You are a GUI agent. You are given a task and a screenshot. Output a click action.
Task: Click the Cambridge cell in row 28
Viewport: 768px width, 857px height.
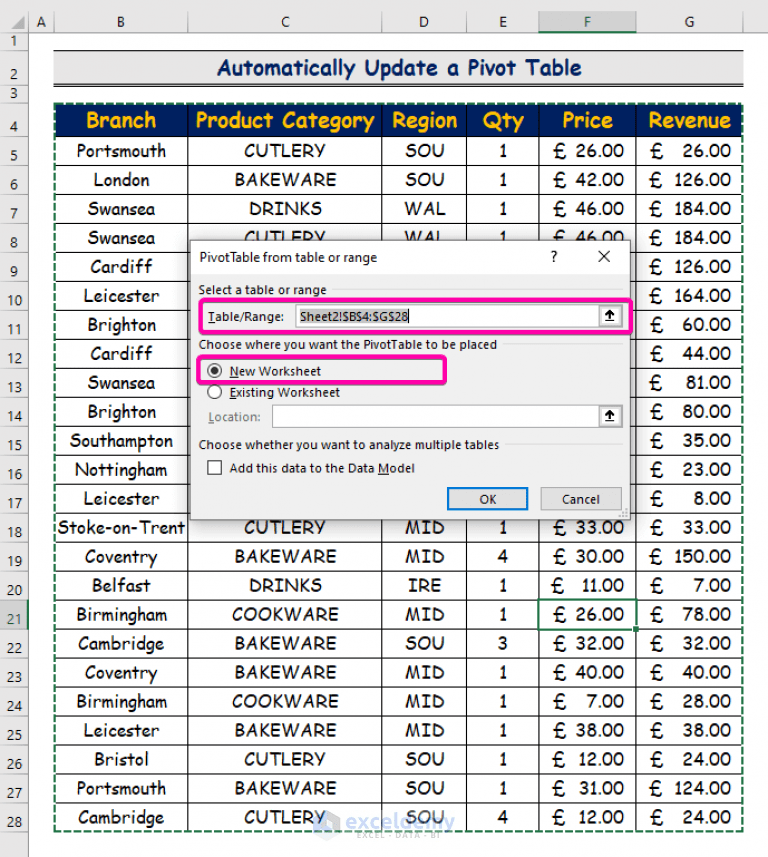coord(121,817)
